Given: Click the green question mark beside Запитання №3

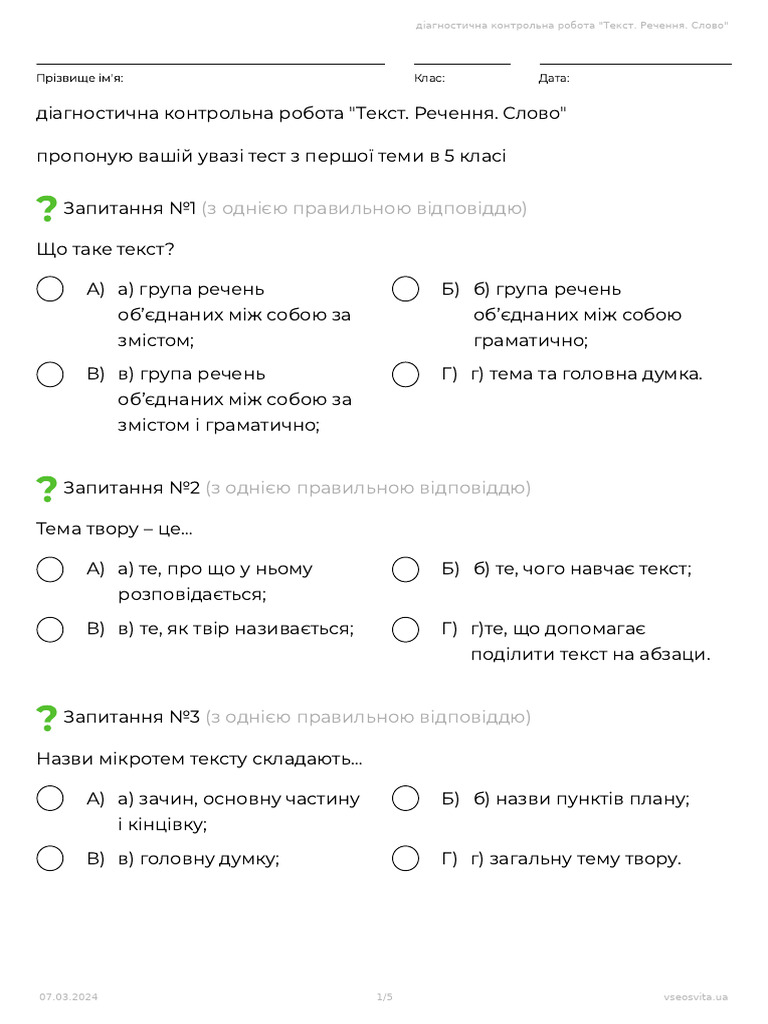Looking at the screenshot, I should point(46,718).
